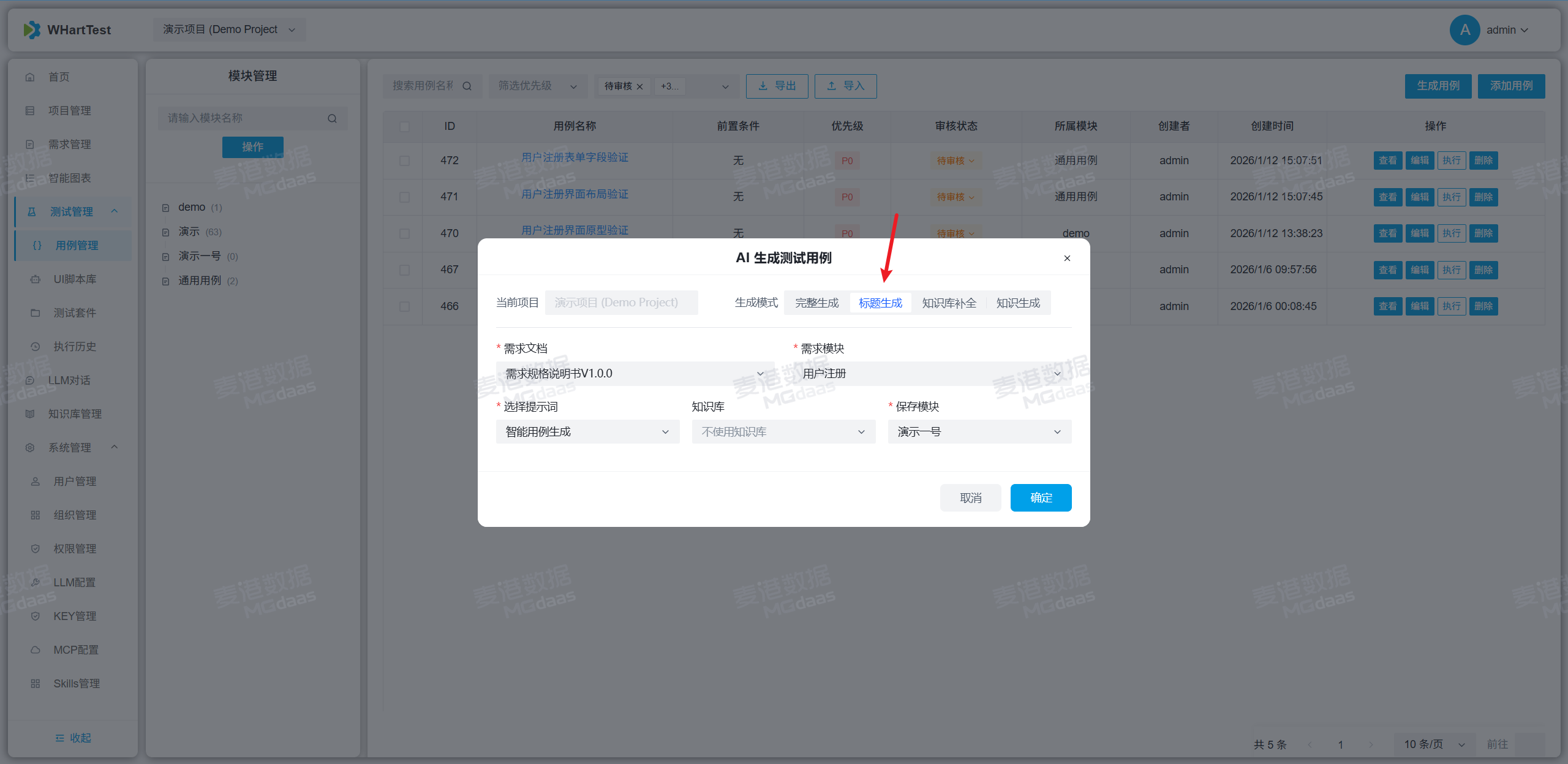Viewport: 1568px width, 764px height.
Task: Expand the 保存模块 dropdown
Action: pyautogui.click(x=979, y=432)
